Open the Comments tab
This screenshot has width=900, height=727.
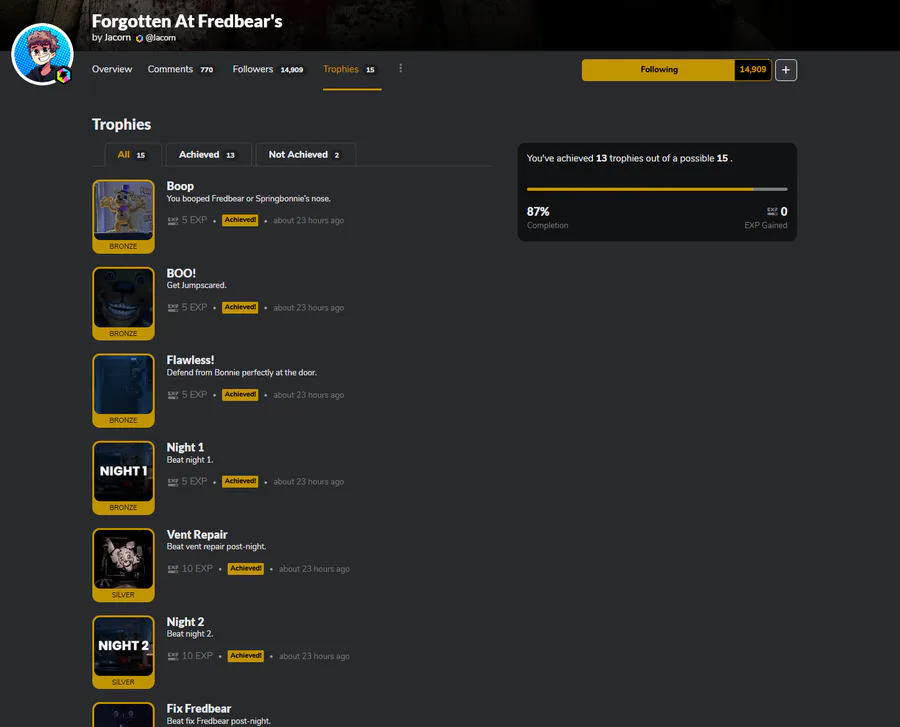pyautogui.click(x=181, y=69)
